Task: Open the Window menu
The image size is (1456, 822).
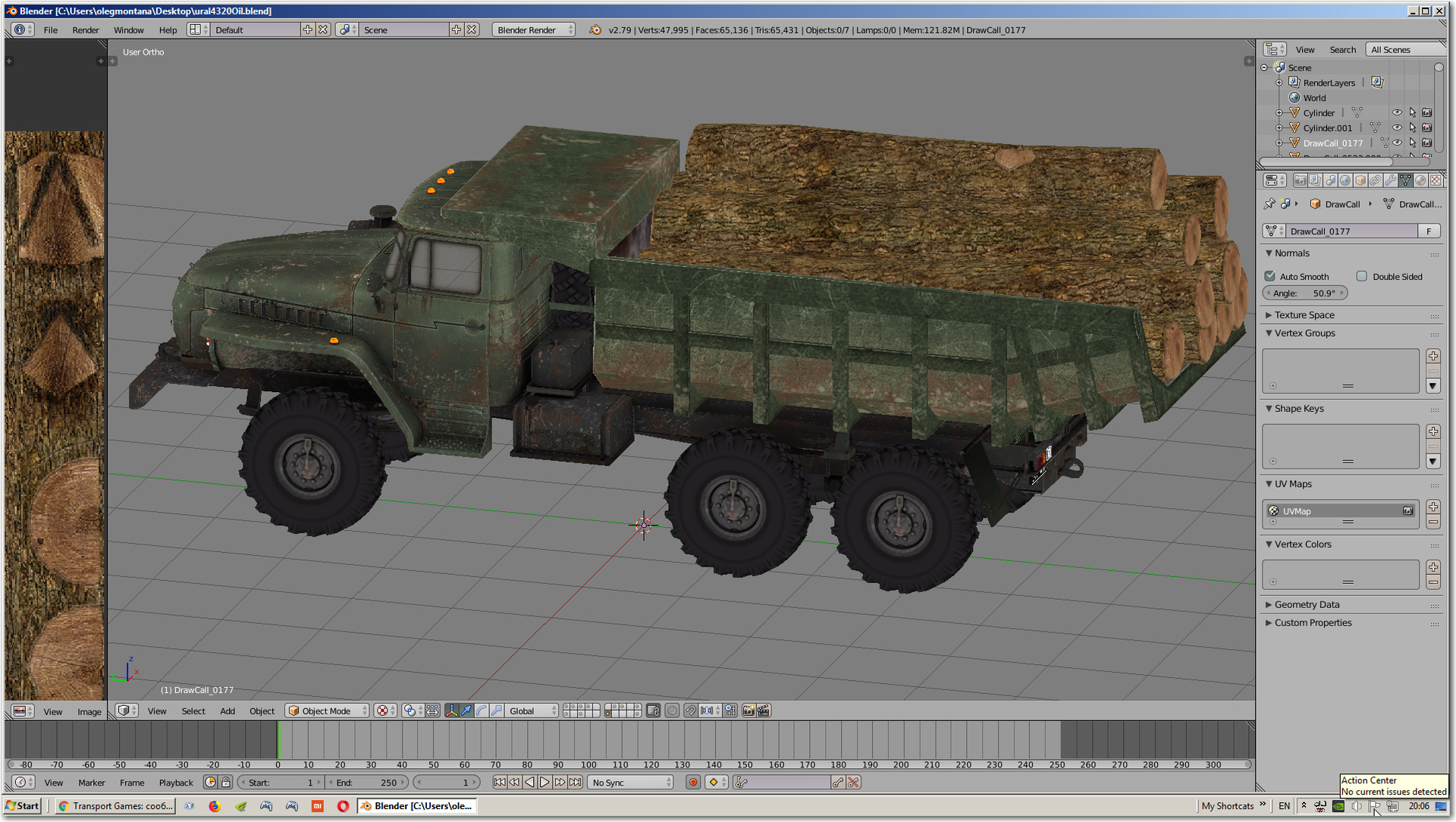Action: point(129,30)
